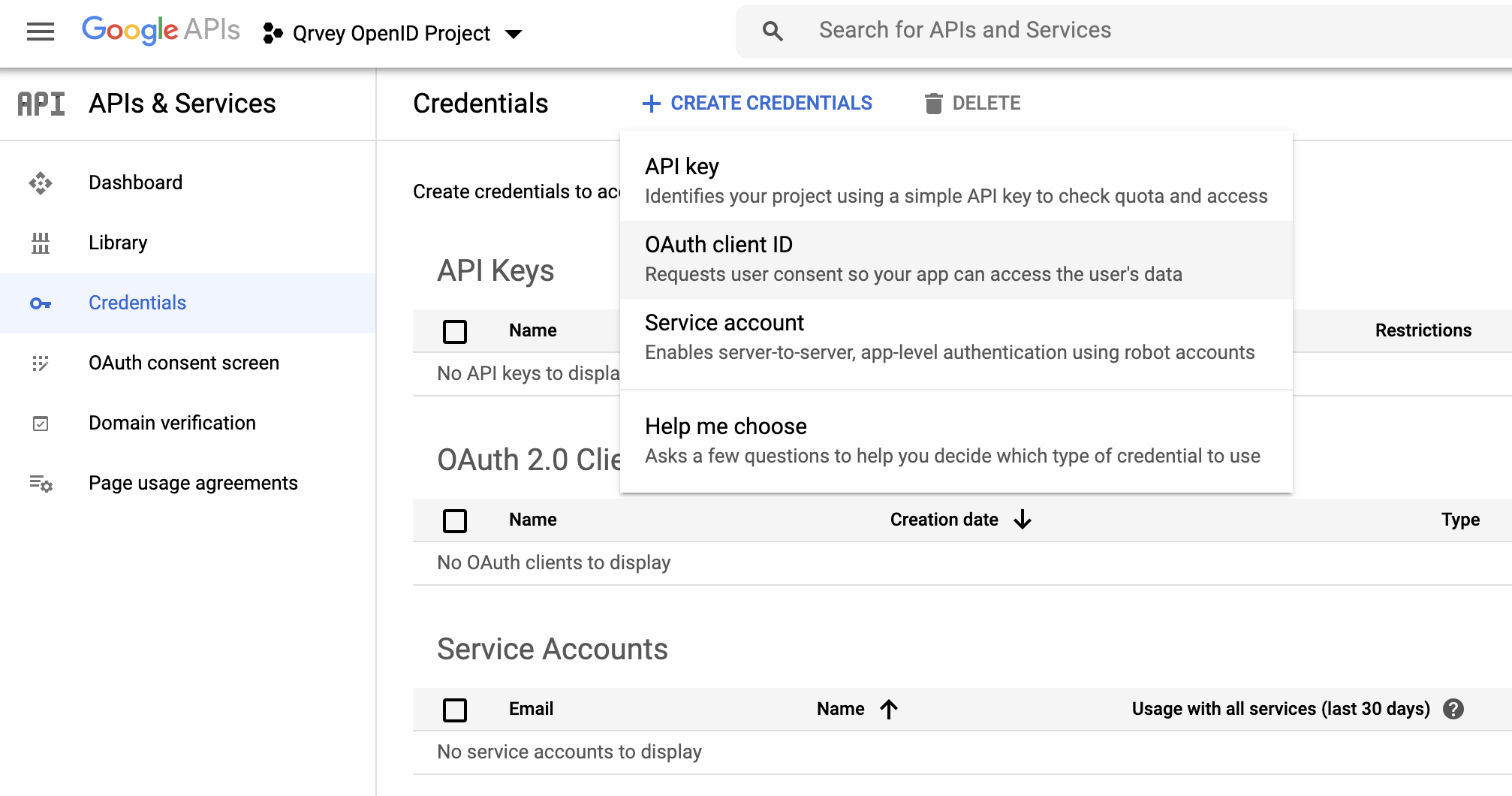Image resolution: width=1512 pixels, height=796 pixels.
Task: Click the No service accounts to display text
Action: (570, 752)
